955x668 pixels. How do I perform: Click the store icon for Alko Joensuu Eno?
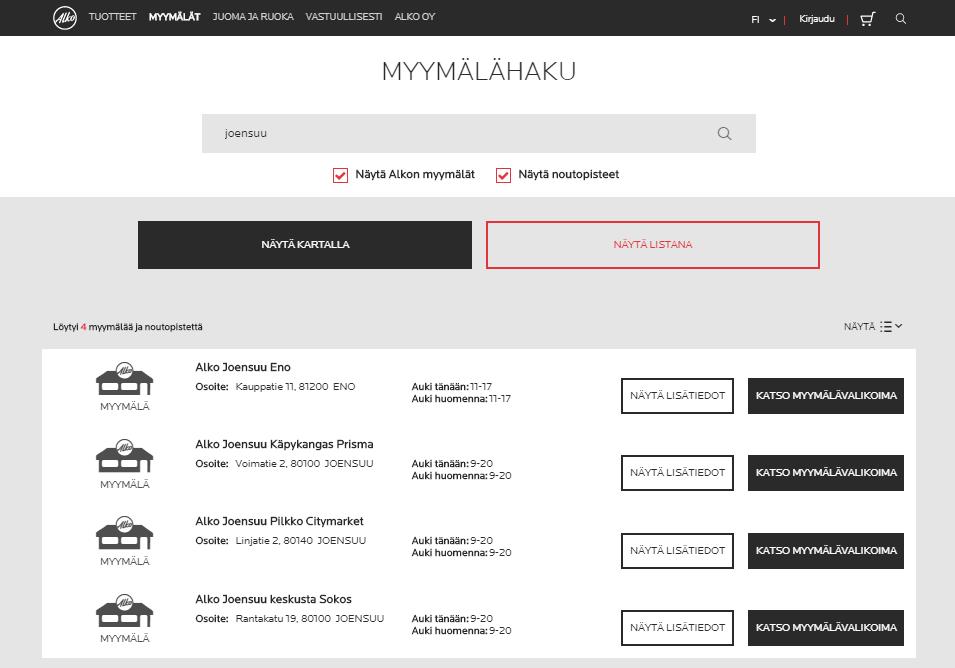124,379
